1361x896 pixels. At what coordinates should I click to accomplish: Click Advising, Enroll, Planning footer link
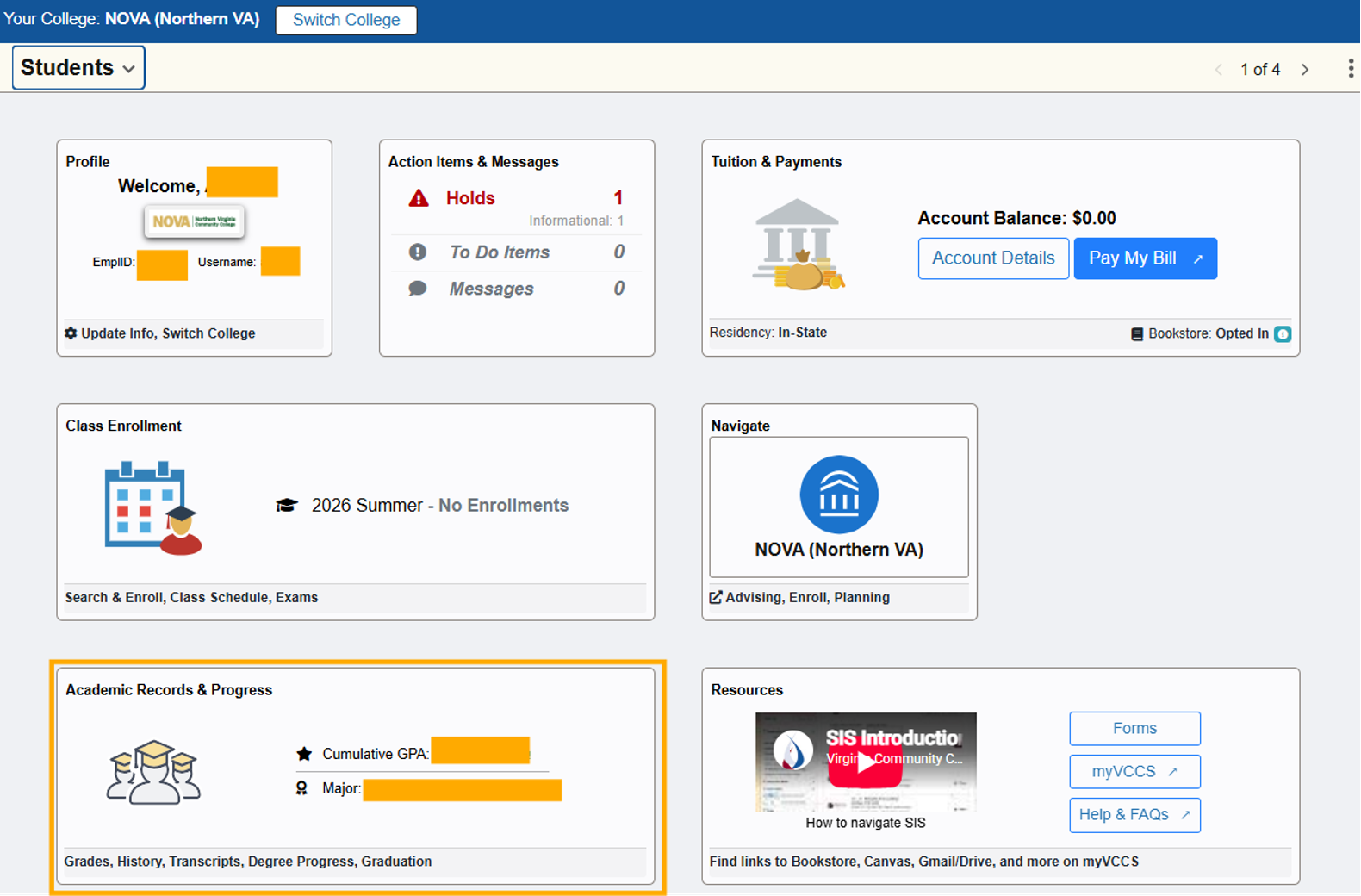click(x=807, y=597)
